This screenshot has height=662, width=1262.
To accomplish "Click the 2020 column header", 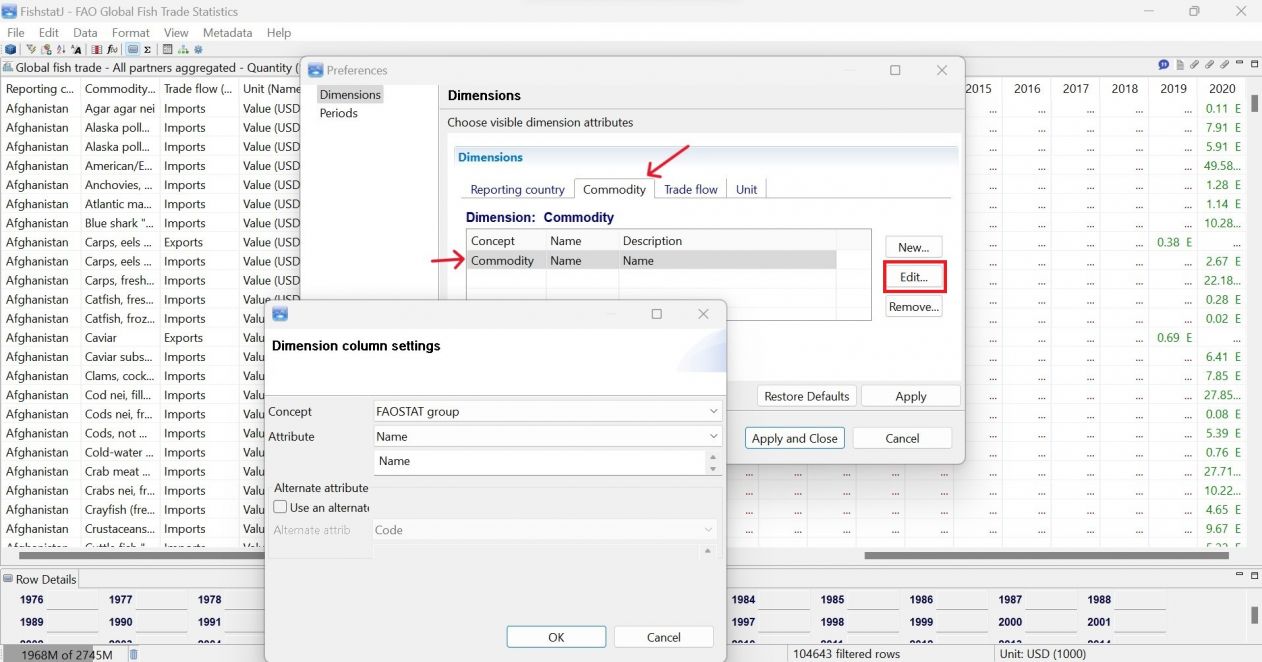I will (x=1221, y=88).
